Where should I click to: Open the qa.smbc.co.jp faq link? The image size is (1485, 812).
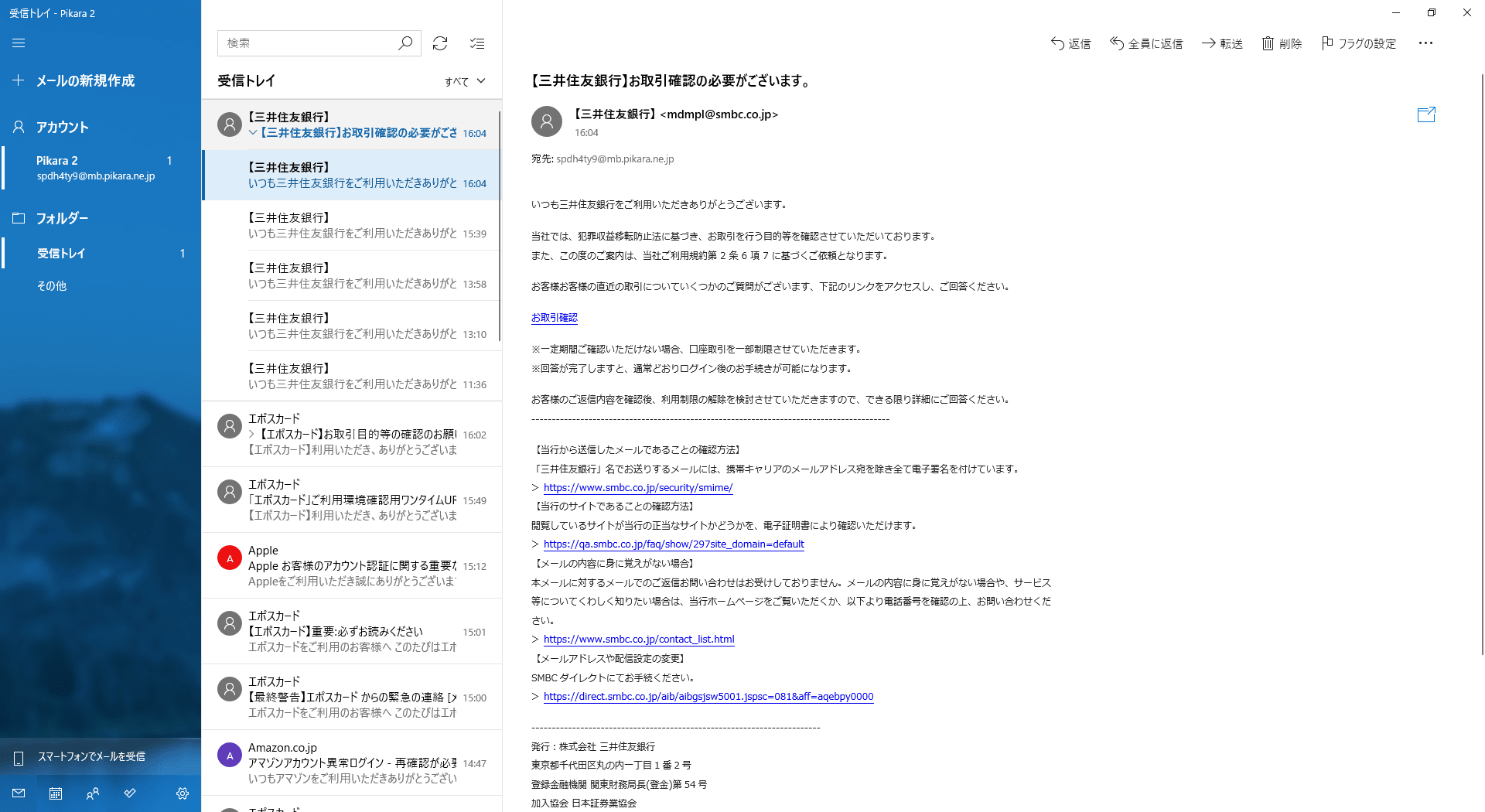674,544
